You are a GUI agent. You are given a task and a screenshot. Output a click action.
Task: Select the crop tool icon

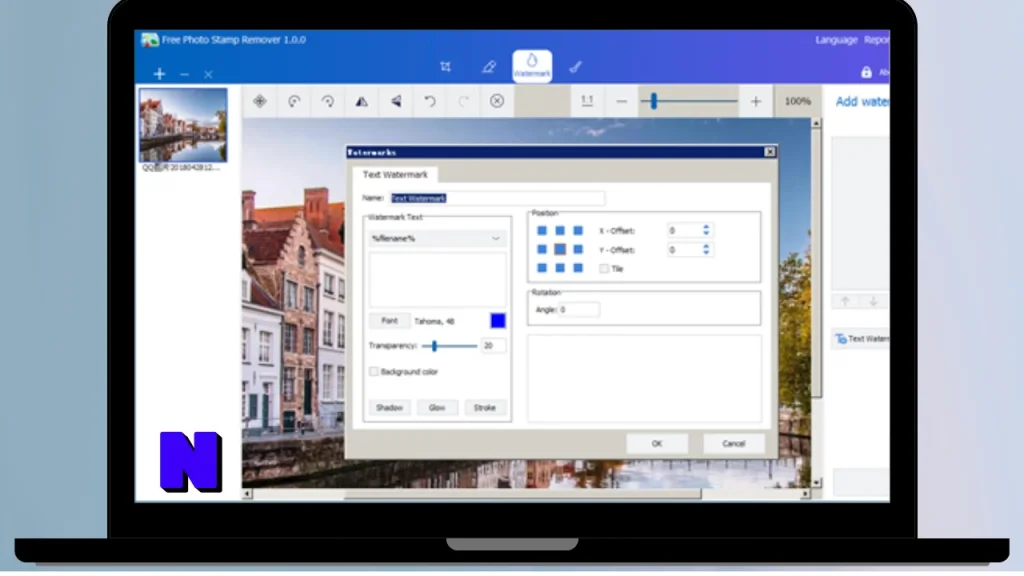[445, 67]
